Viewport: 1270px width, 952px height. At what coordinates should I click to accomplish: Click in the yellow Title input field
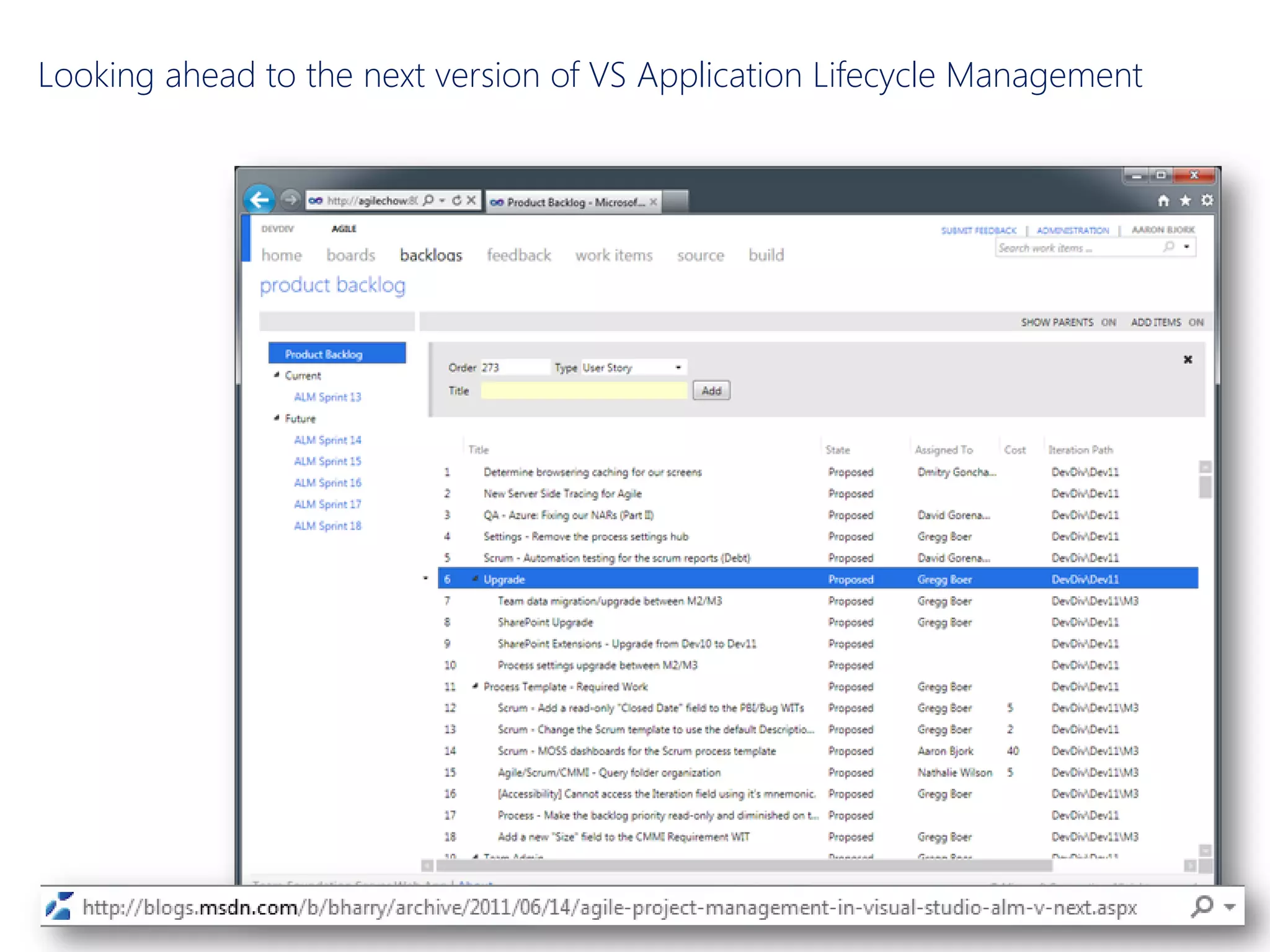584,390
